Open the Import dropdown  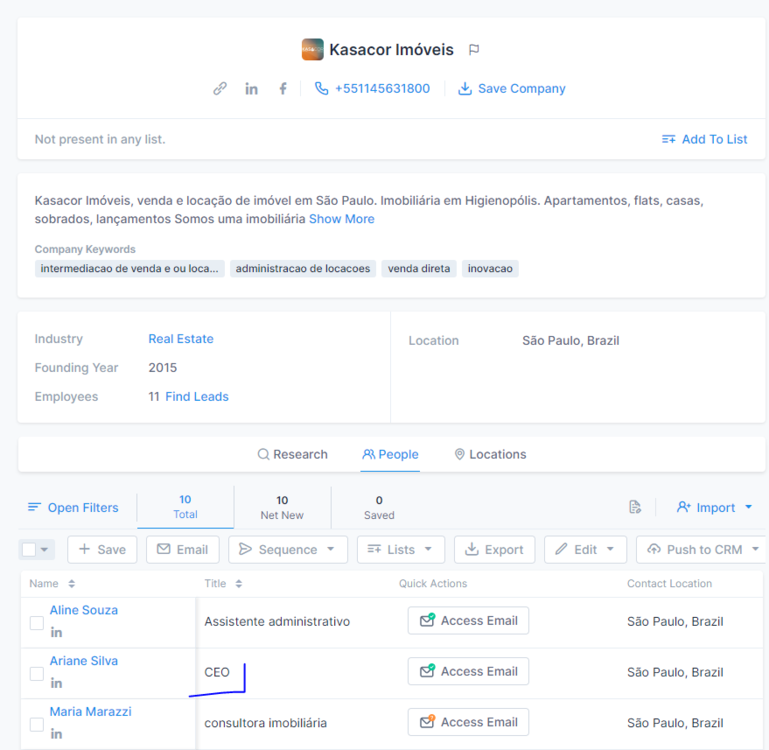point(714,507)
